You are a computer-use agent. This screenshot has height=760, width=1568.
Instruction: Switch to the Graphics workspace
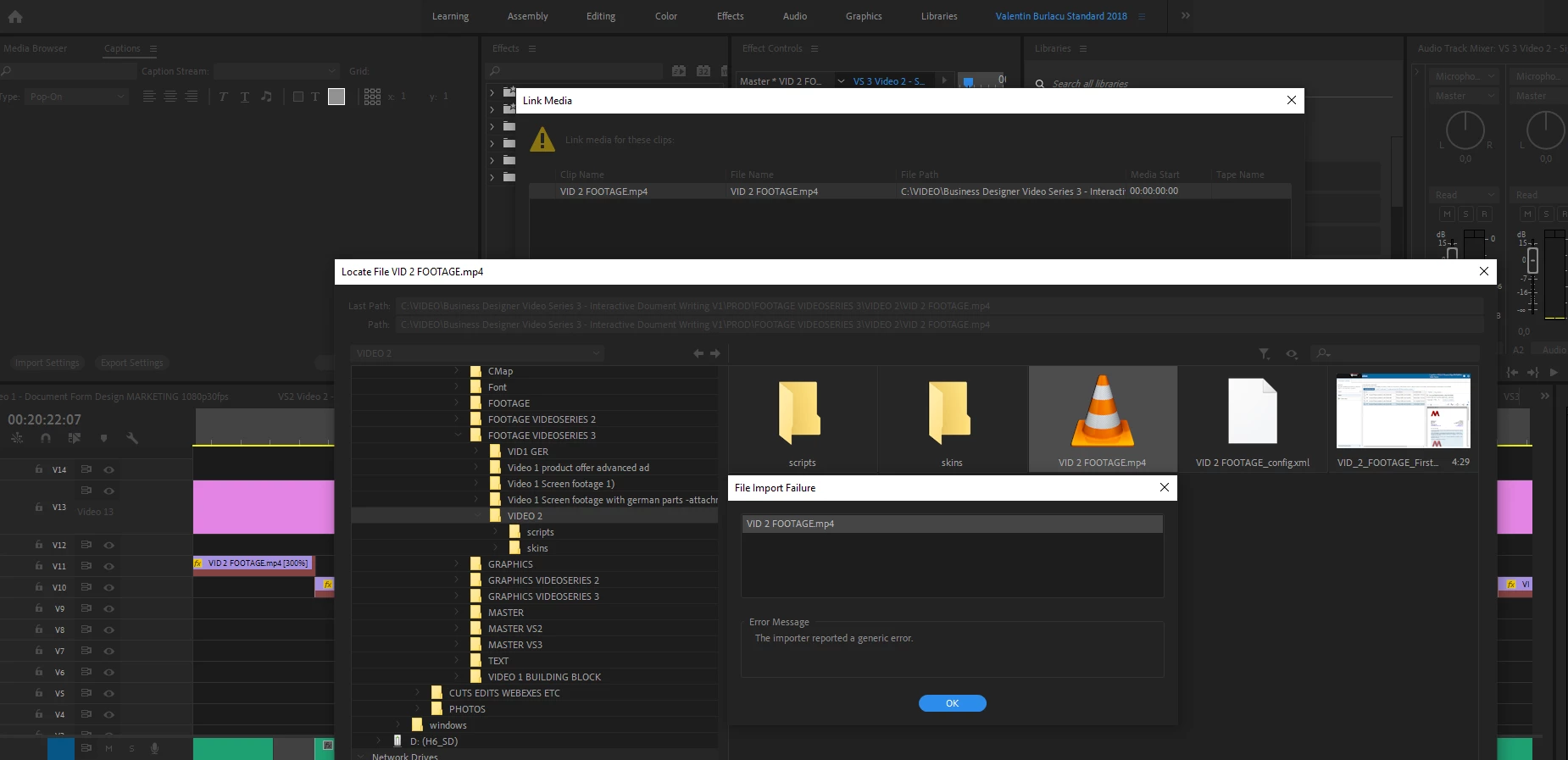[x=864, y=16]
